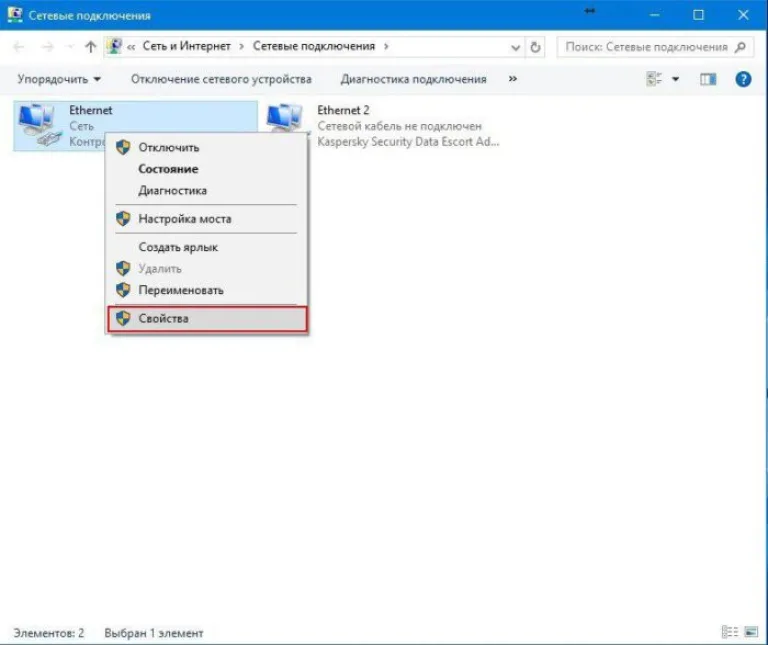The width and height of the screenshot is (768, 645).
Task: Select the Ethernet adapter icon
Action: point(39,125)
